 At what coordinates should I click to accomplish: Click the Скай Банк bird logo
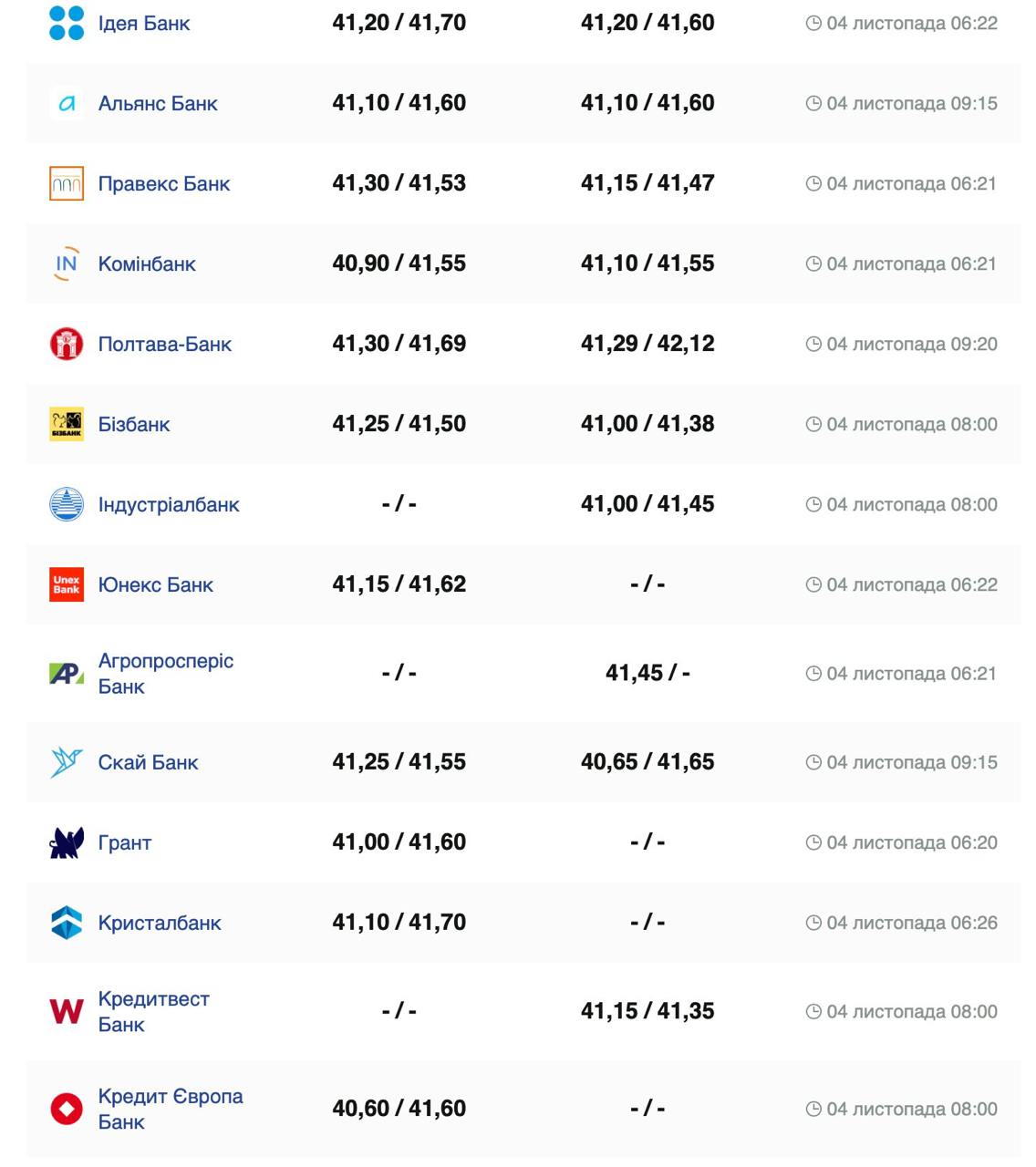[x=67, y=762]
